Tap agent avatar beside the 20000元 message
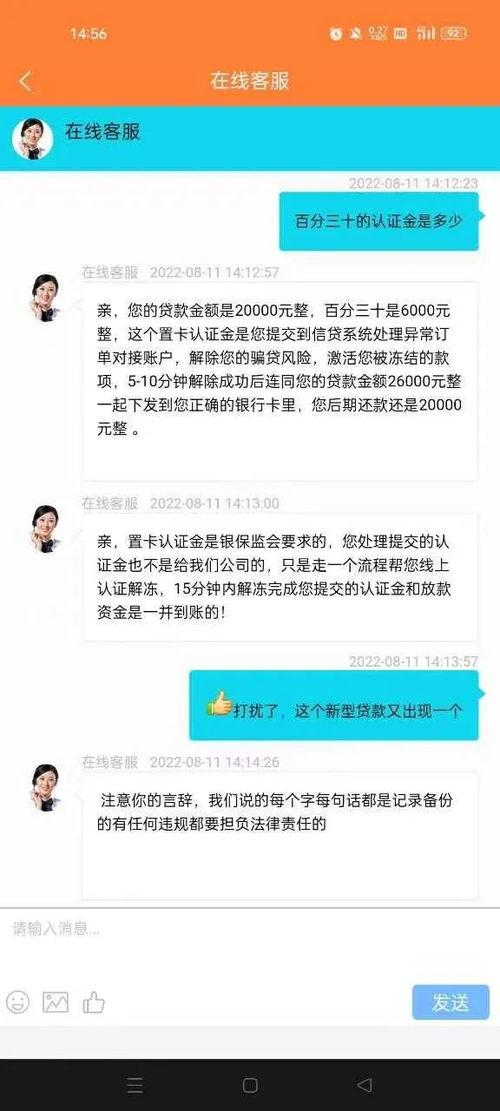 pos(45,298)
